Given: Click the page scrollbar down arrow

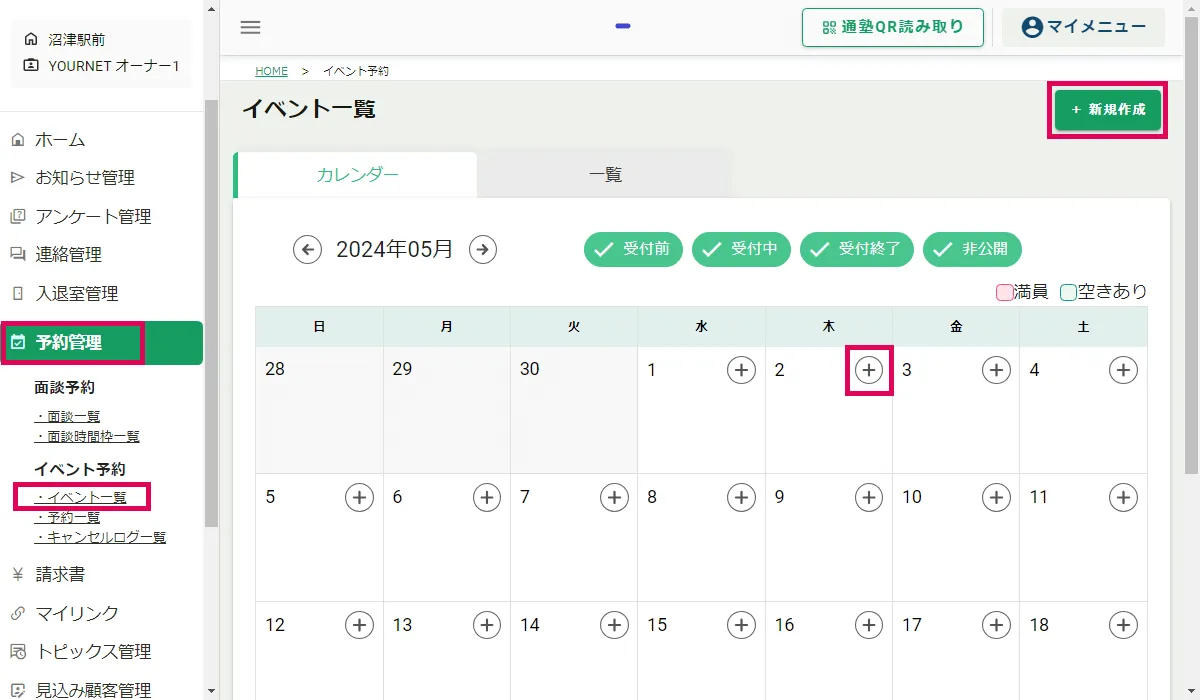Looking at the screenshot, I should 1192,691.
